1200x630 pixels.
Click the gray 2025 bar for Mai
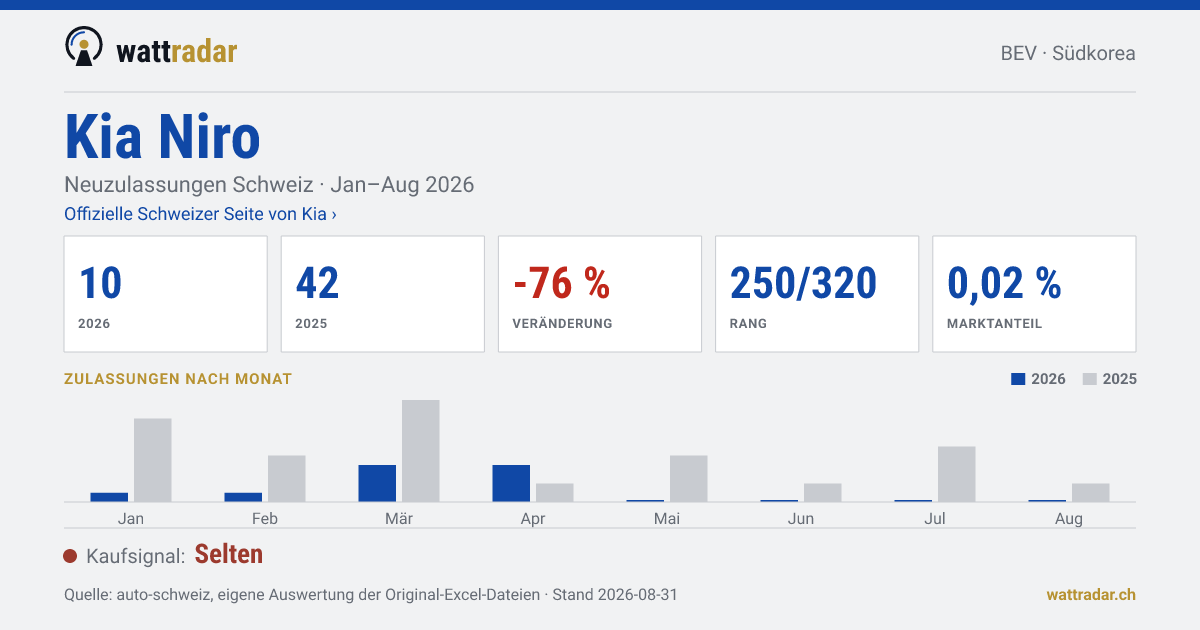(689, 478)
